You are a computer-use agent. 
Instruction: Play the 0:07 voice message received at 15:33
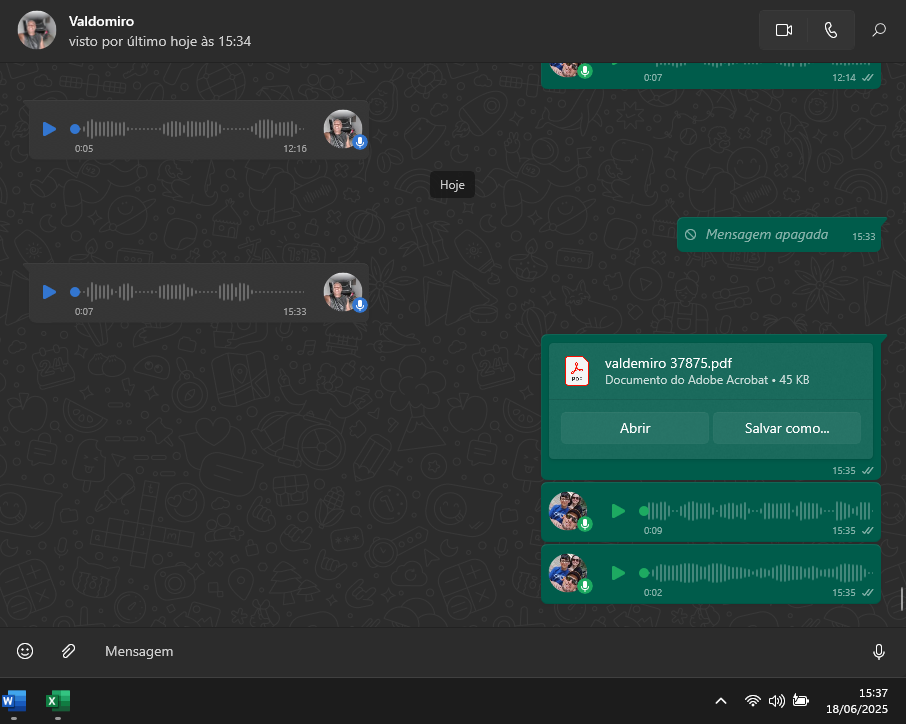click(x=49, y=292)
